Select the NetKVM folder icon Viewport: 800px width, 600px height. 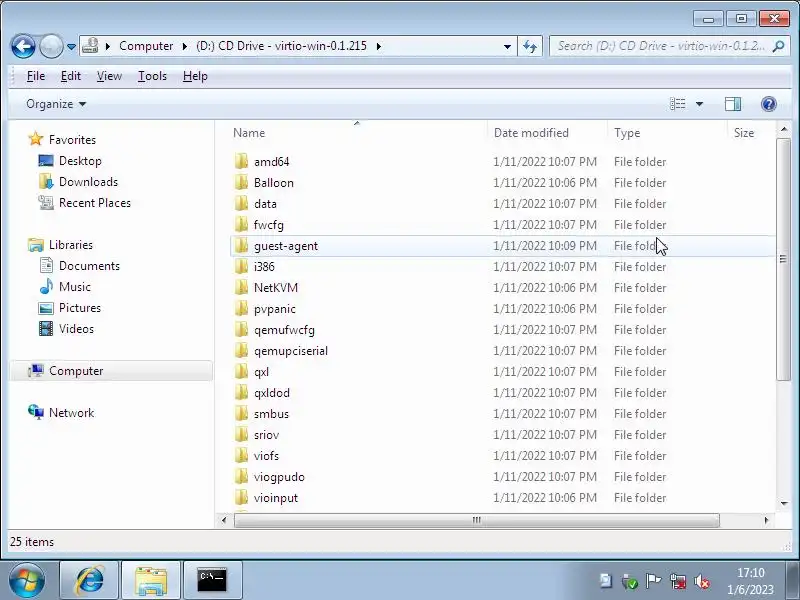coord(241,288)
